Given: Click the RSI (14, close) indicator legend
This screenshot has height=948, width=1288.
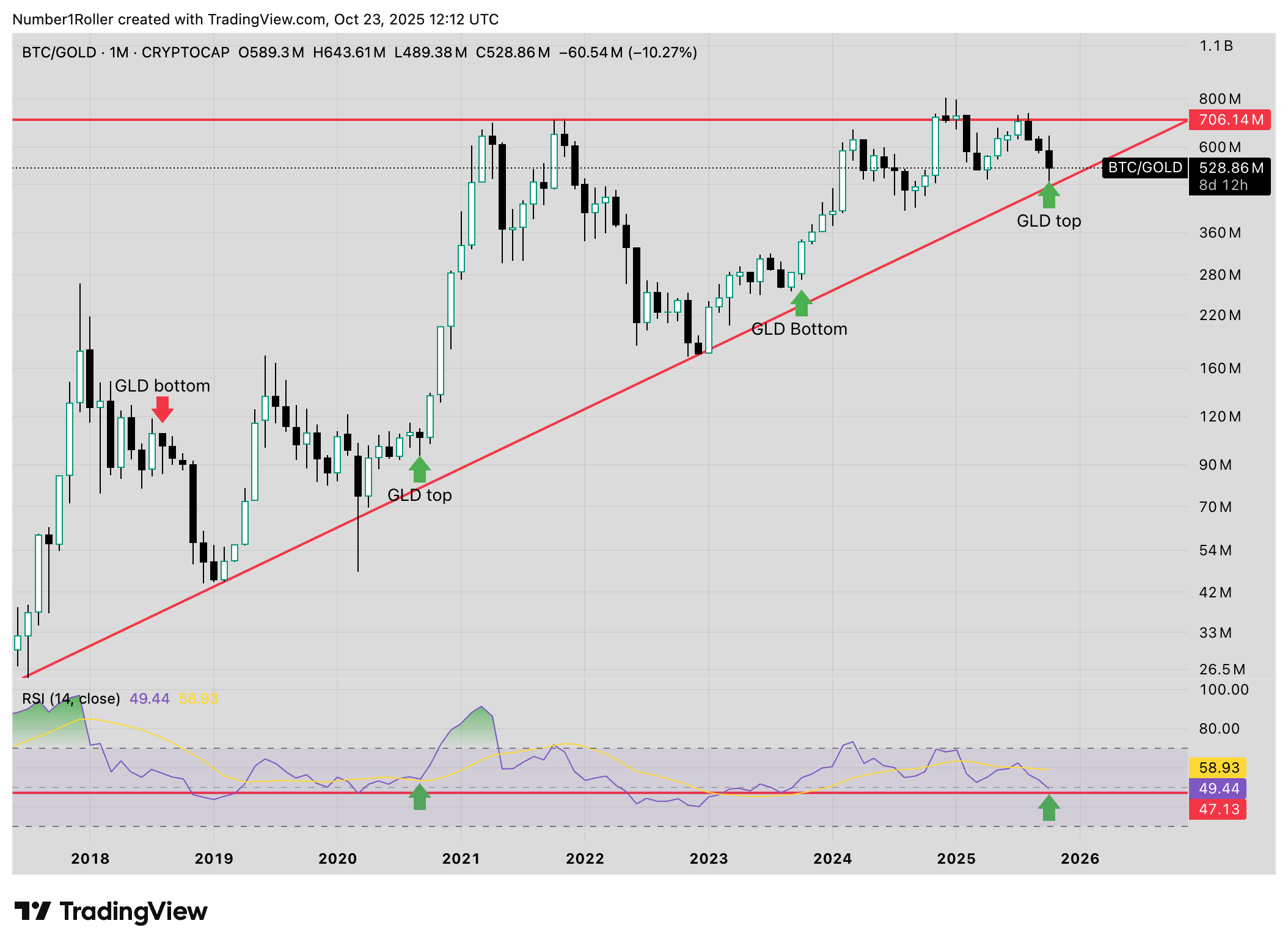Looking at the screenshot, I should (x=71, y=698).
